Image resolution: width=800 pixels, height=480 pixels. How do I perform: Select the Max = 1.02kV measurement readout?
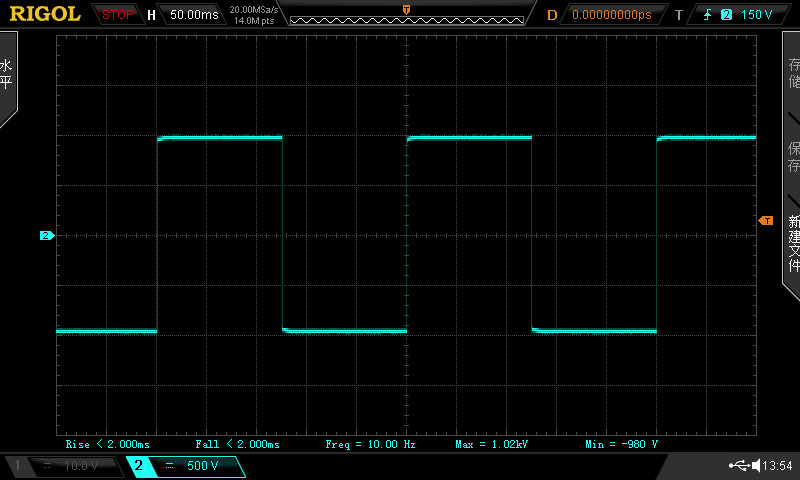[x=491, y=443]
